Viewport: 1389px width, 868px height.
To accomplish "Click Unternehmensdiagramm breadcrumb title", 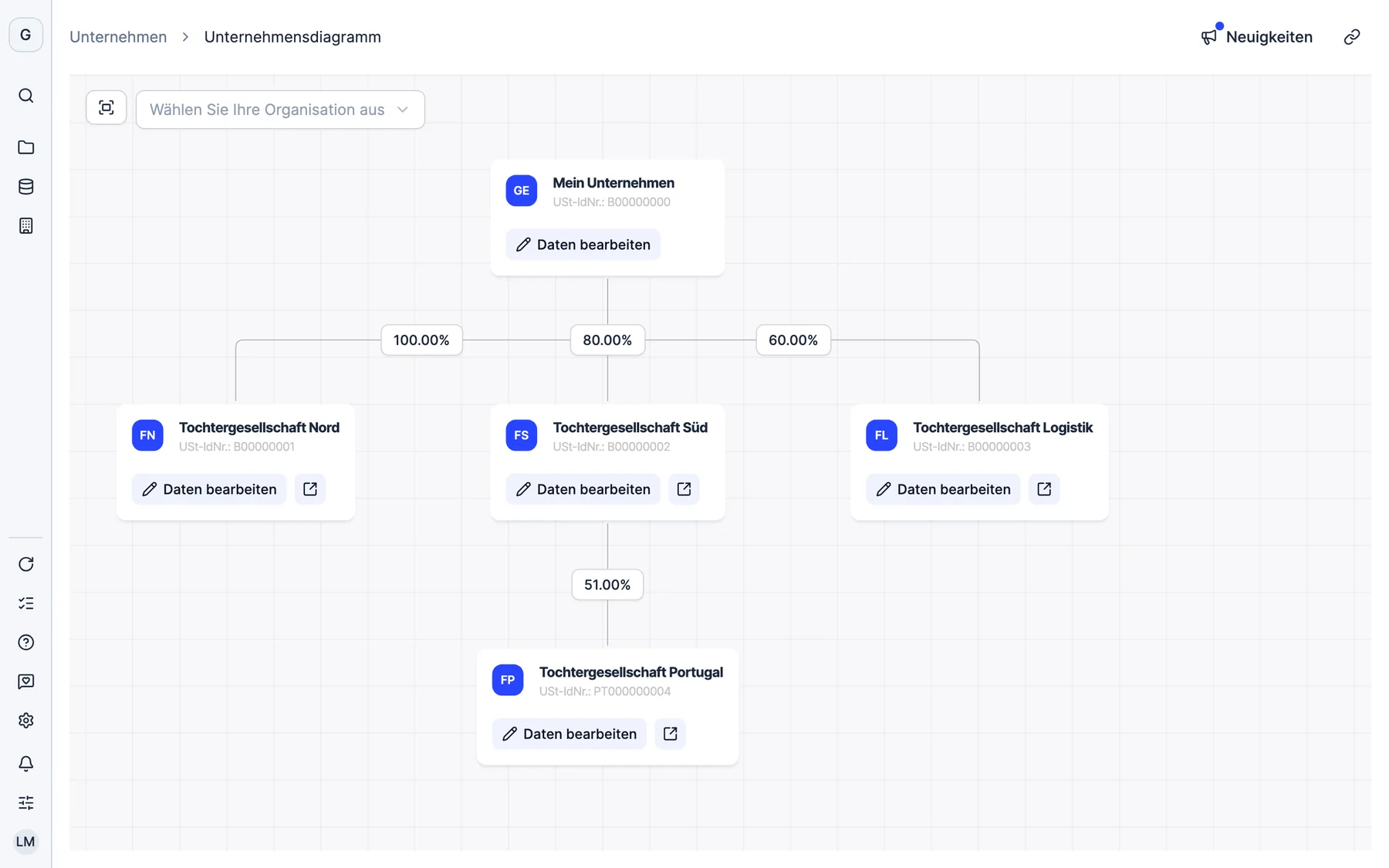I will (x=292, y=37).
